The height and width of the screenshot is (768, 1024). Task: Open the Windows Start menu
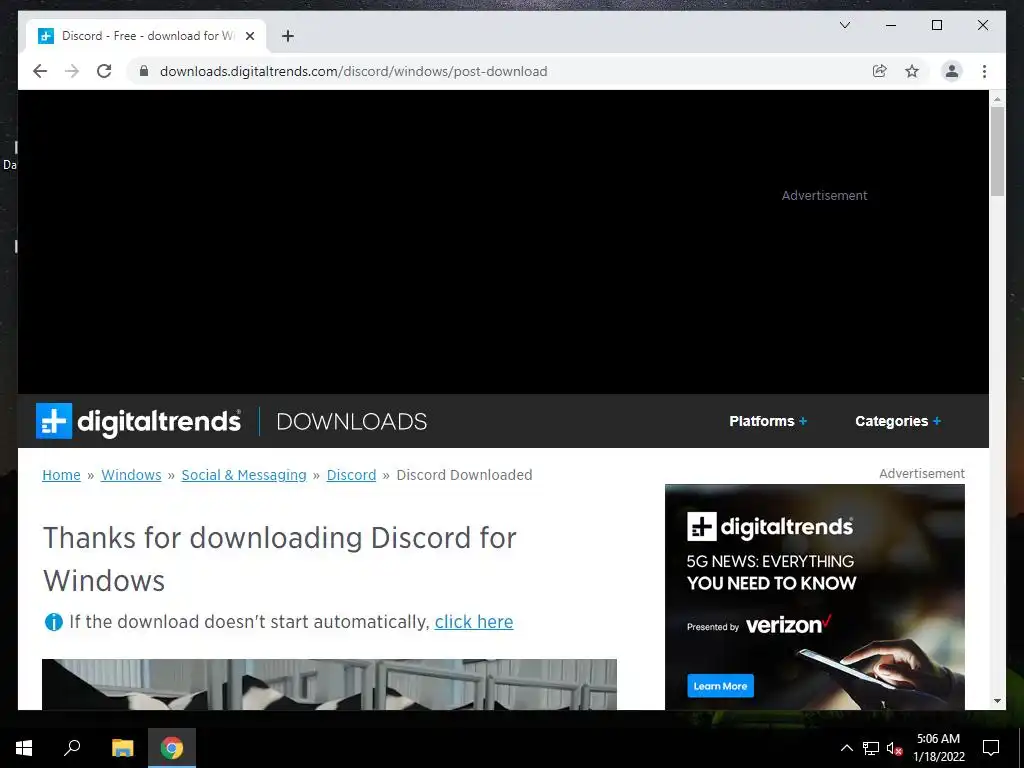(x=24, y=748)
